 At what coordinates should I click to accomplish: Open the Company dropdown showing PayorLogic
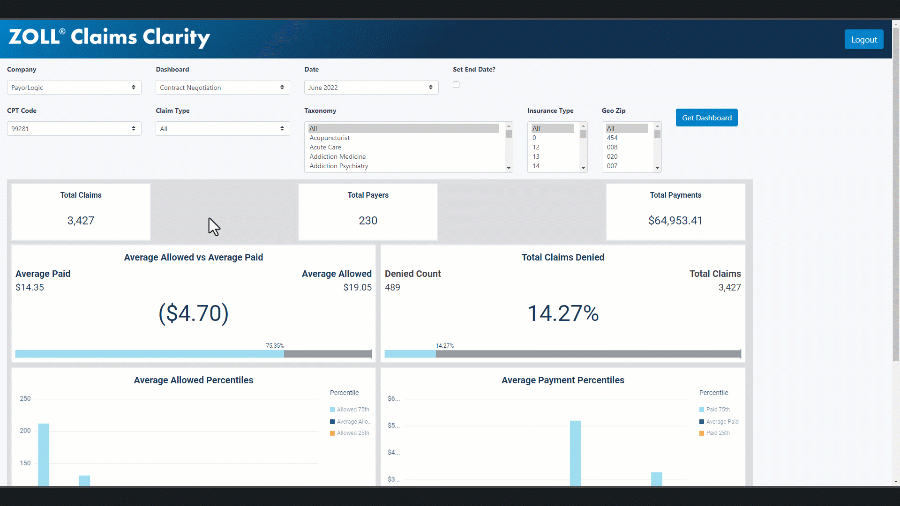(x=74, y=87)
